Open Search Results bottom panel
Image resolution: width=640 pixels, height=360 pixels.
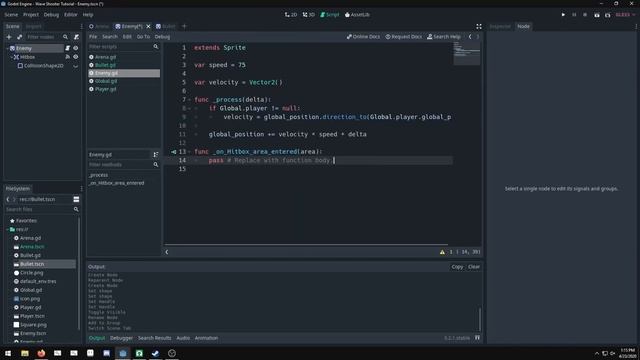154,338
